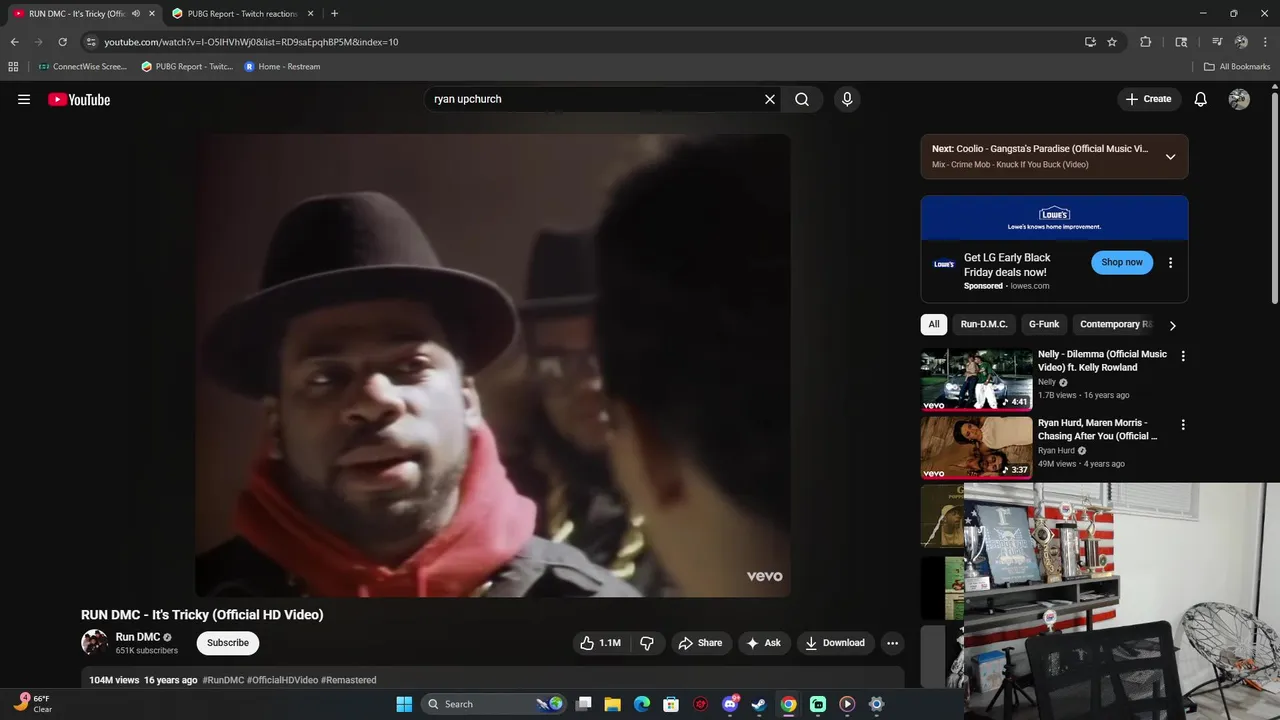This screenshot has height=720, width=1280.
Task: Click Shop now on Lowe's ad
Action: [1122, 262]
